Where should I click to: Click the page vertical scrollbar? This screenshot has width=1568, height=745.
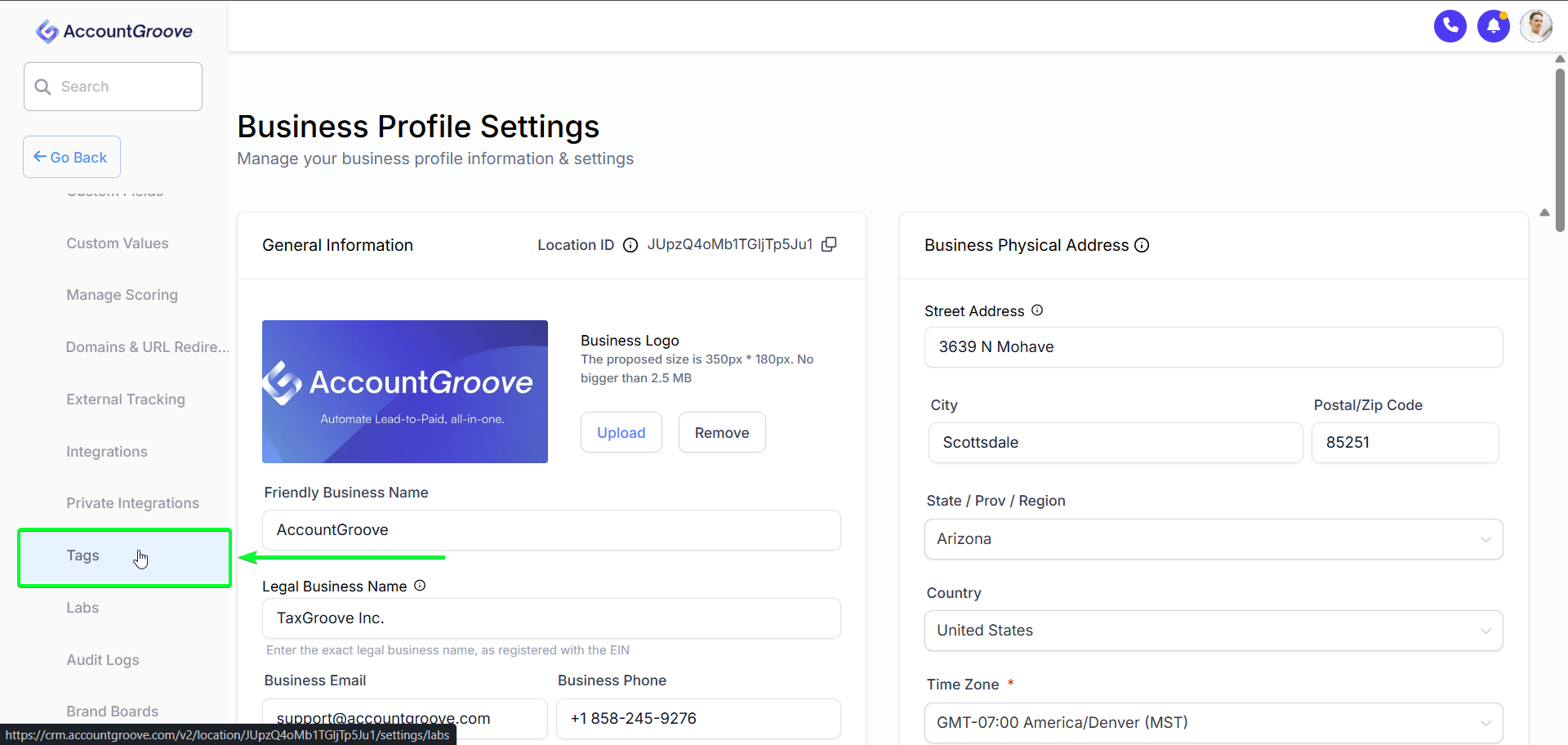[x=1560, y=150]
